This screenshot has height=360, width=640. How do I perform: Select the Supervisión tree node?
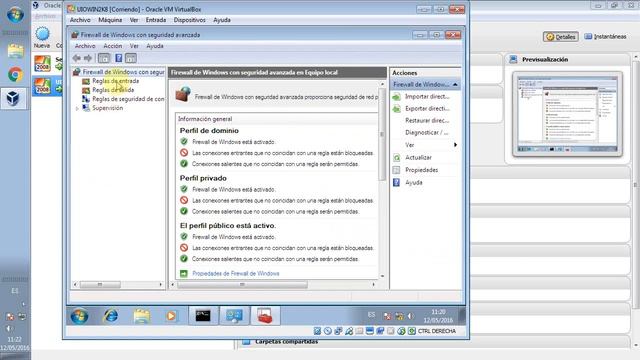pos(107,108)
